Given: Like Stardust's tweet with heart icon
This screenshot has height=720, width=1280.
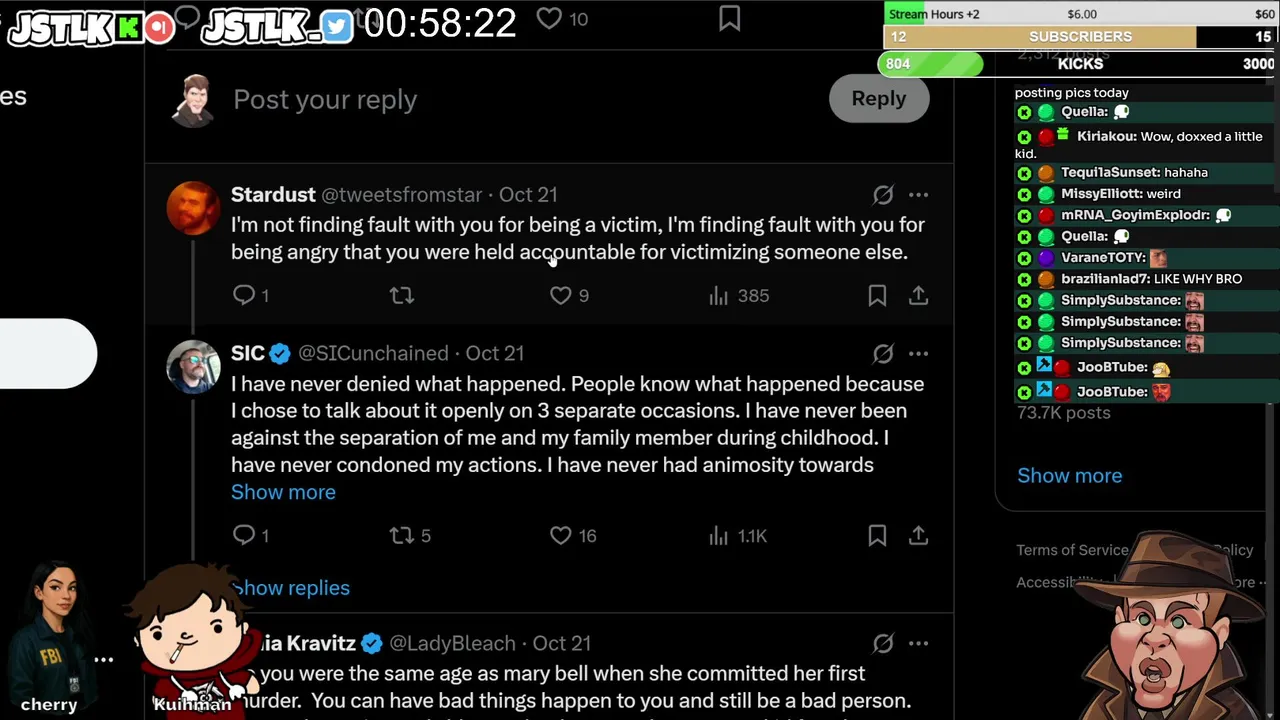Looking at the screenshot, I should tap(561, 295).
